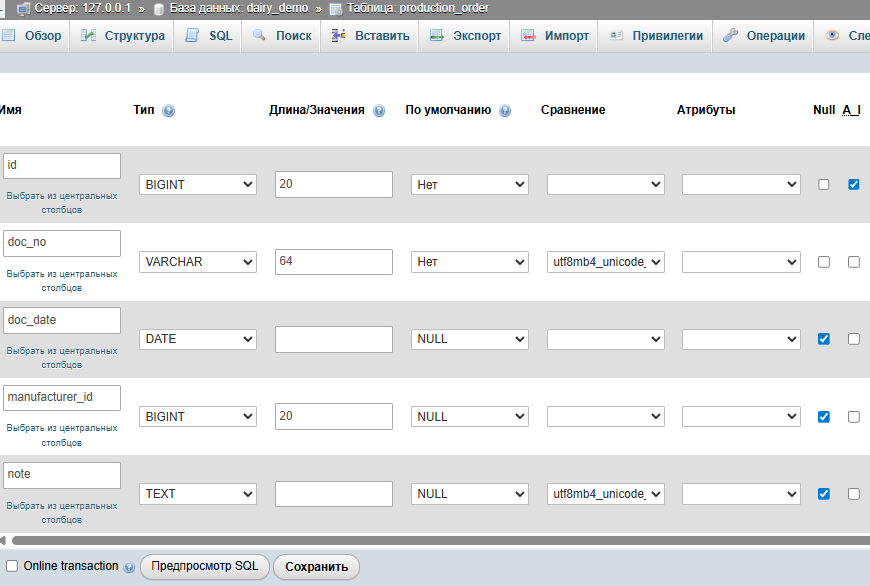
Task: Open the type dropdown for doc_no
Action: (198, 262)
